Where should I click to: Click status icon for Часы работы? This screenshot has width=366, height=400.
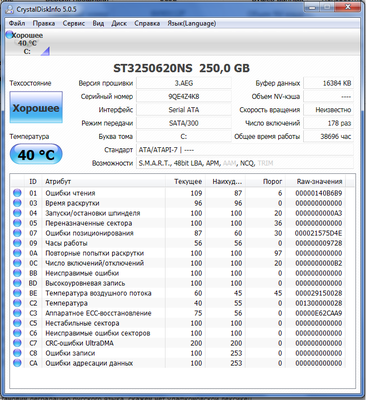coord(17,243)
